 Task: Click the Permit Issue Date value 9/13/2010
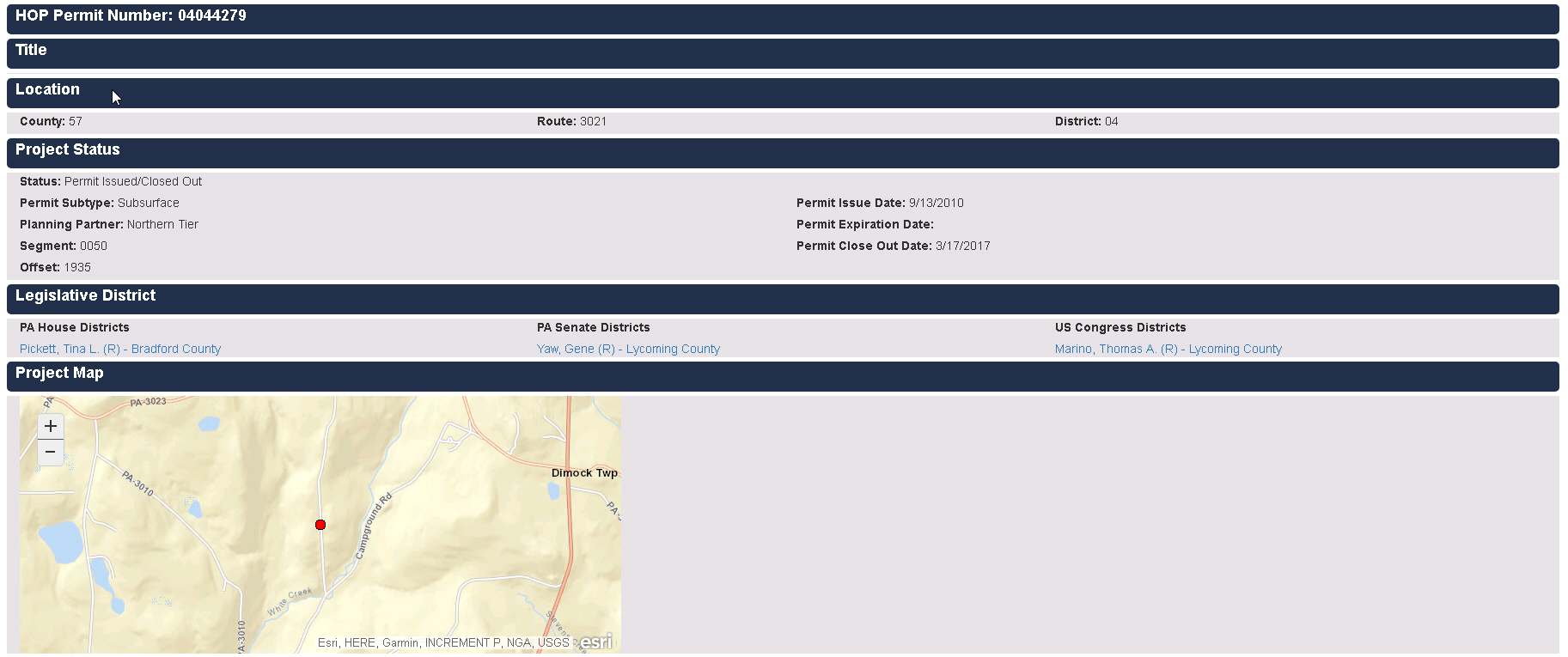coord(936,204)
